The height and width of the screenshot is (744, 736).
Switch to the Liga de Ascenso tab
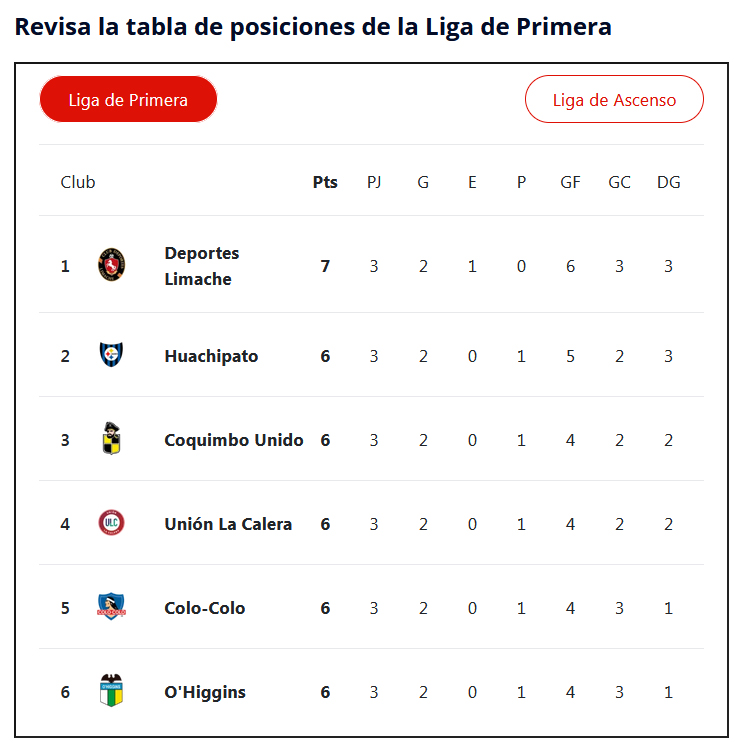[x=614, y=100]
